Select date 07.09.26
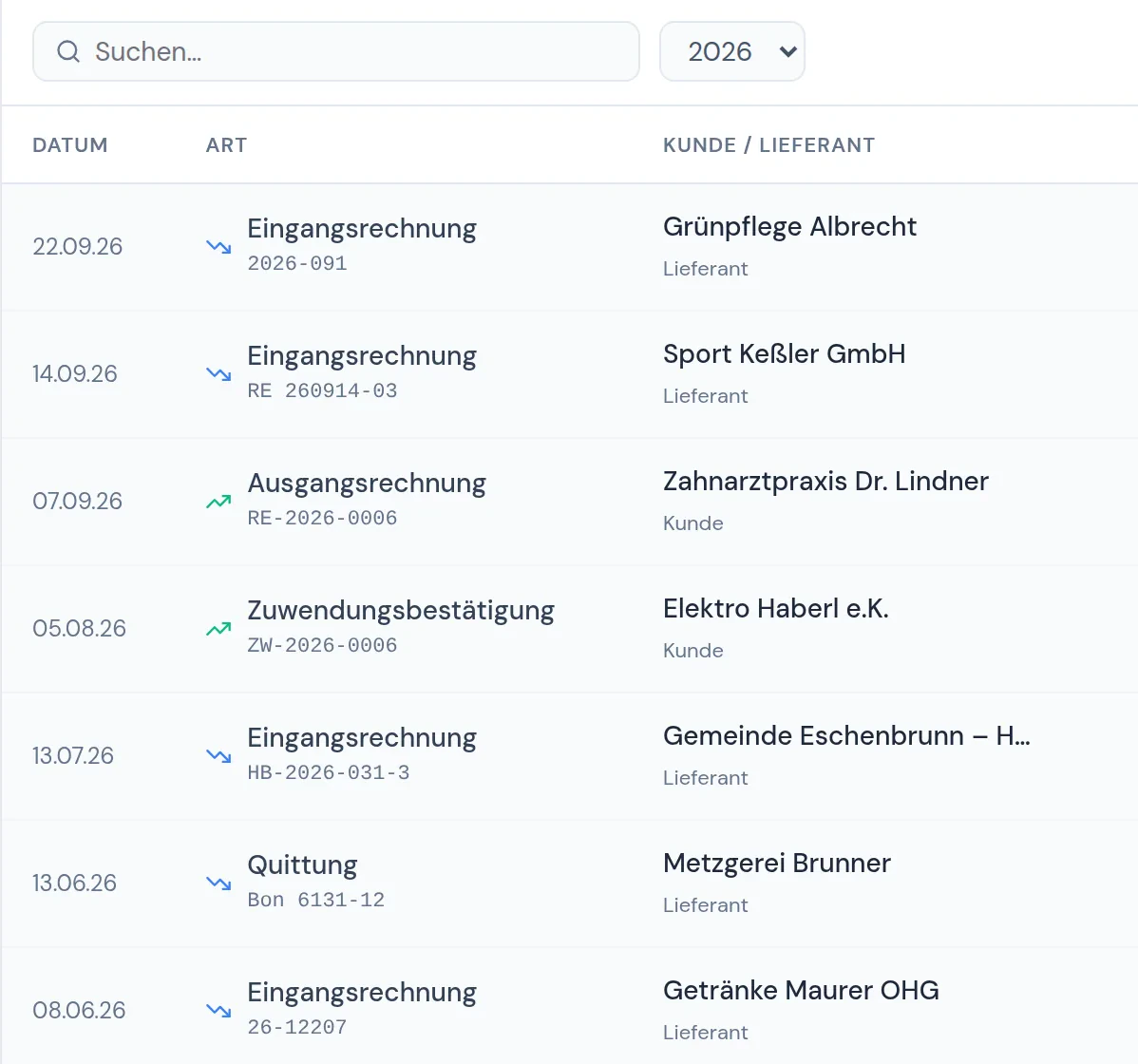 (78, 502)
